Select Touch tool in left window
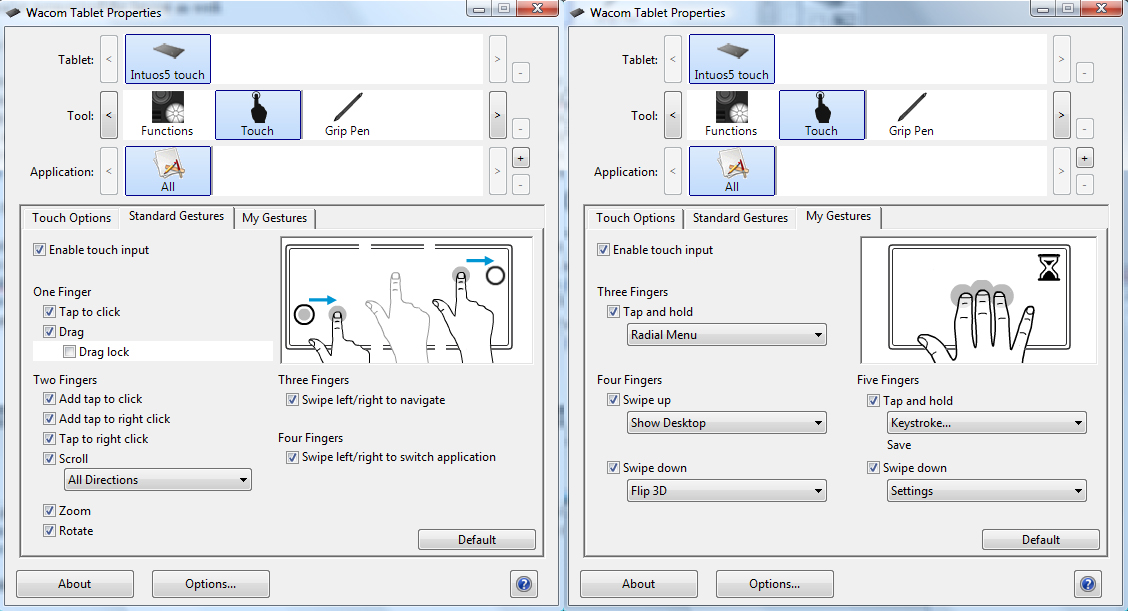The width and height of the screenshot is (1128, 611). pos(258,114)
